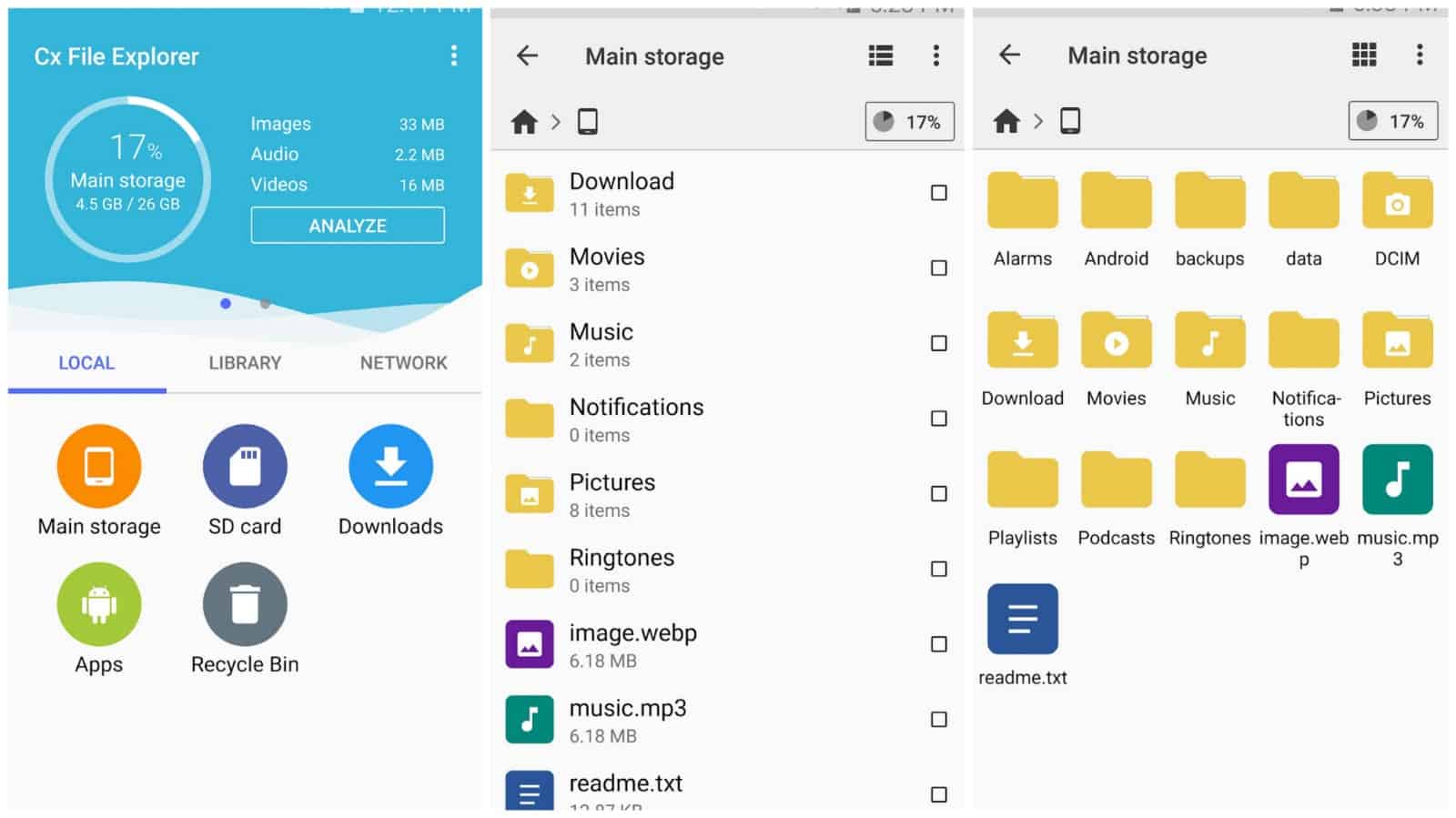The image size is (1456, 818).
Task: Click the circular 17% Main storage gauge
Action: click(127, 179)
